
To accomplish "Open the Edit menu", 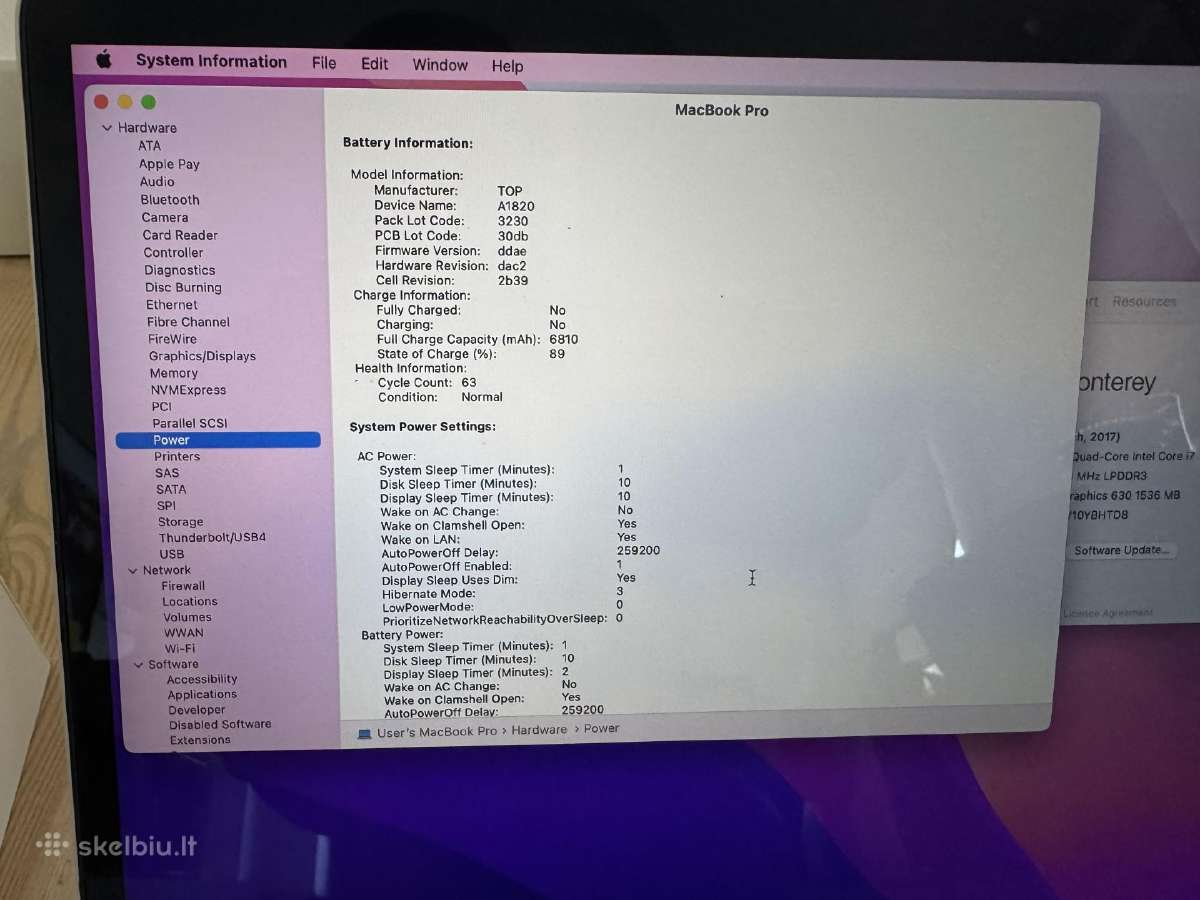I will click(x=375, y=64).
